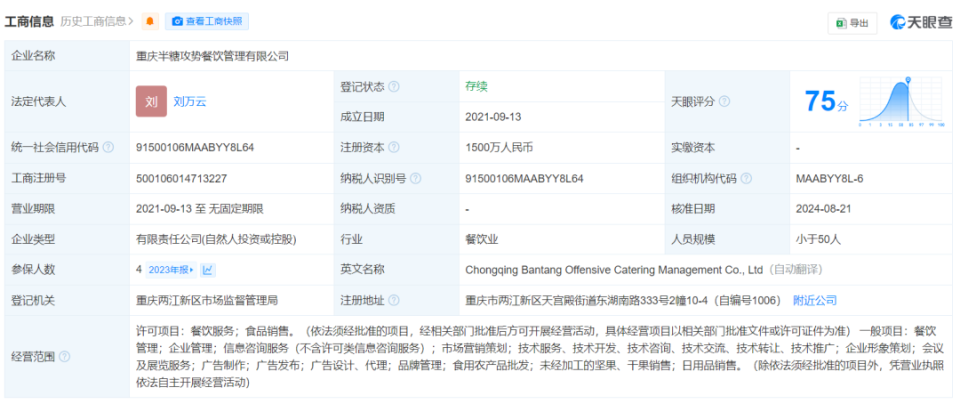Click the orange notification bell icon
The width and height of the screenshot is (960, 412).
tap(150, 21)
